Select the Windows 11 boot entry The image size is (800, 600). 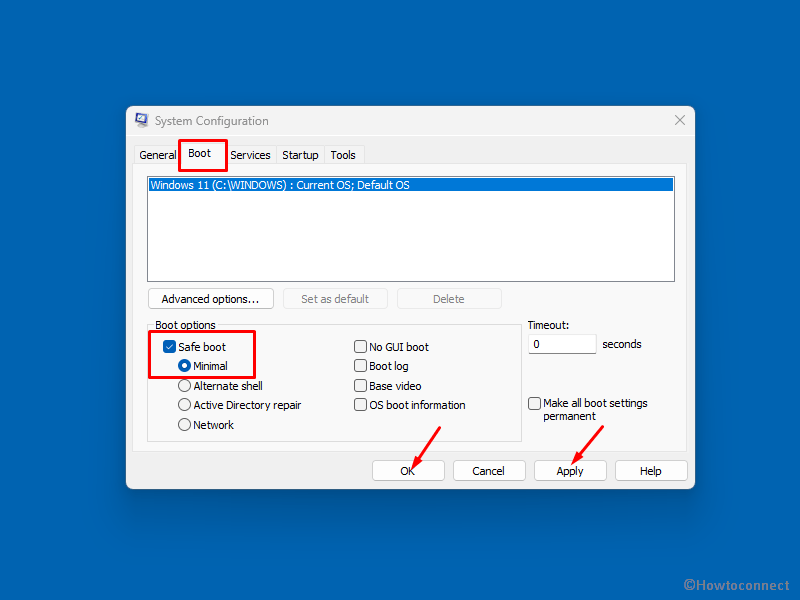coord(411,185)
